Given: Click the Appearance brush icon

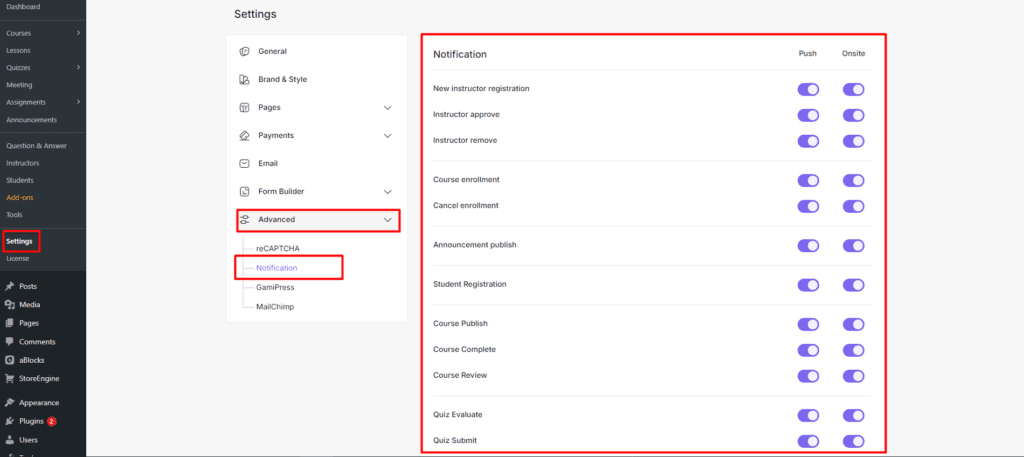Looking at the screenshot, I should coord(10,403).
